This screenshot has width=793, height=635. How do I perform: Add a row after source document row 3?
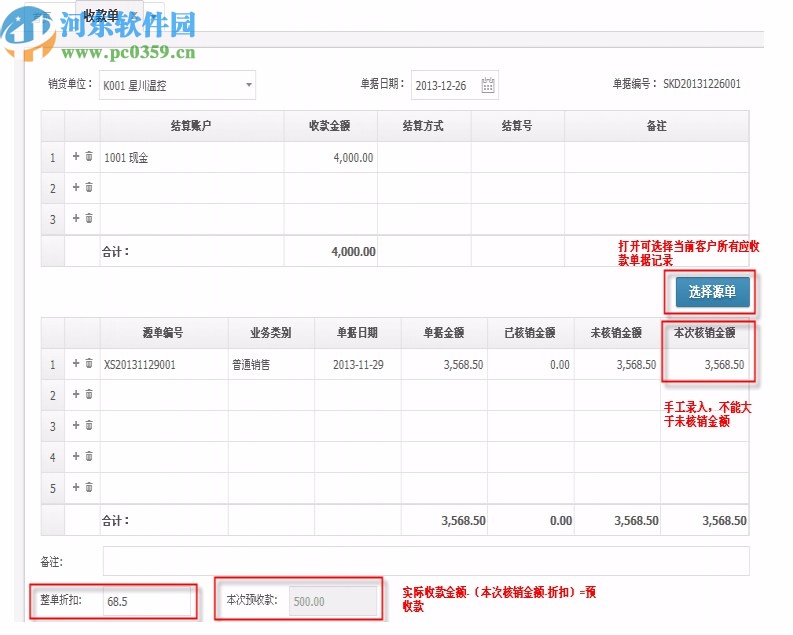coord(76,425)
